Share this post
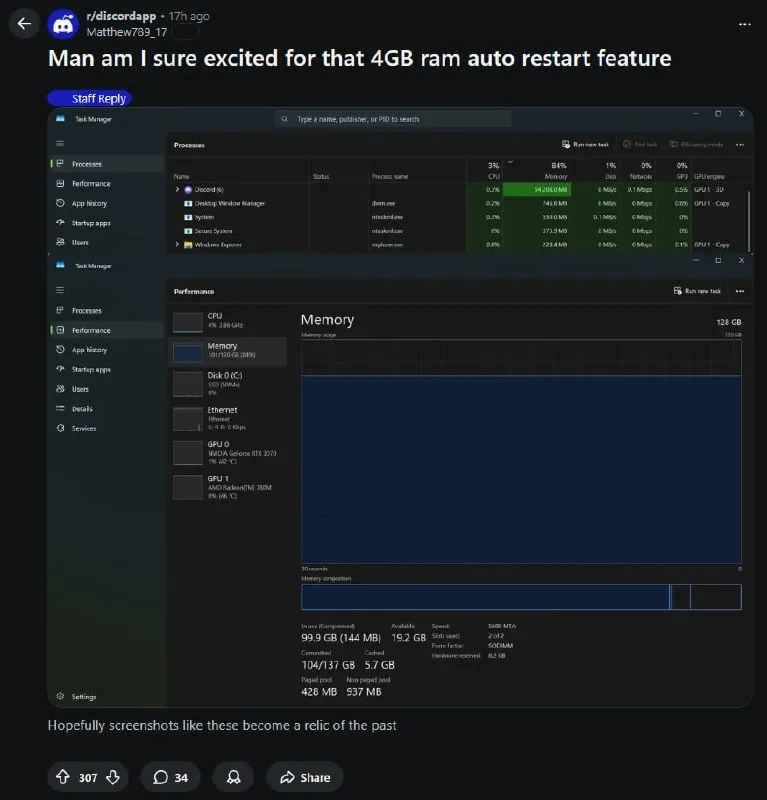767x800 pixels. pos(305,777)
